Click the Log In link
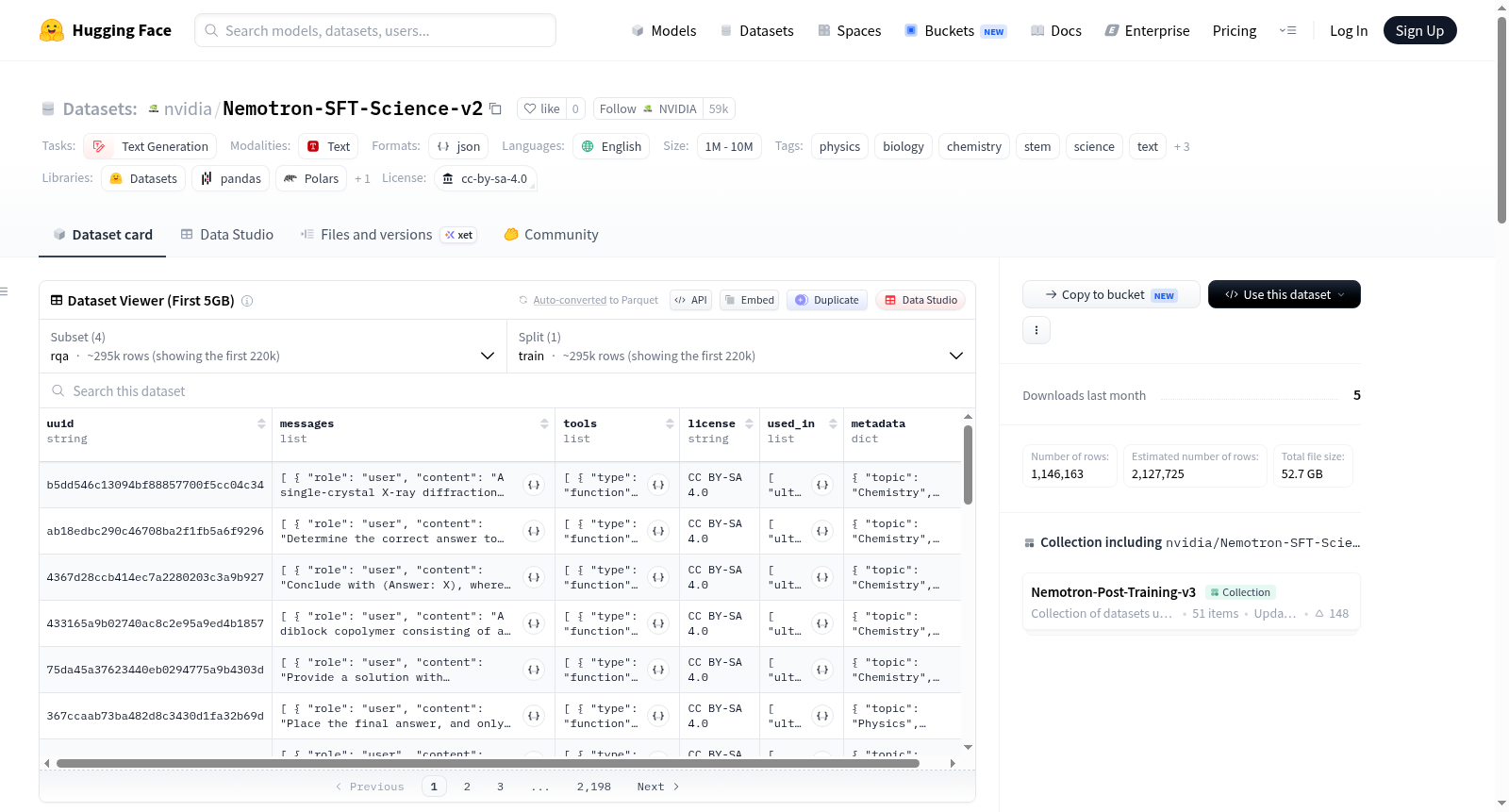 [x=1349, y=30]
